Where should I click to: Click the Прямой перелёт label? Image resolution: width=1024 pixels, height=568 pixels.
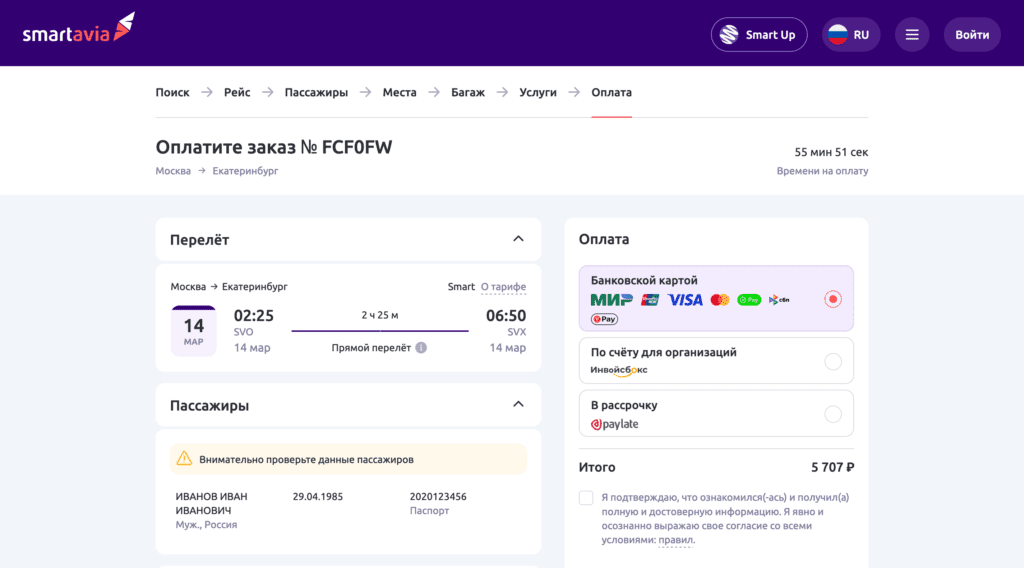point(371,348)
